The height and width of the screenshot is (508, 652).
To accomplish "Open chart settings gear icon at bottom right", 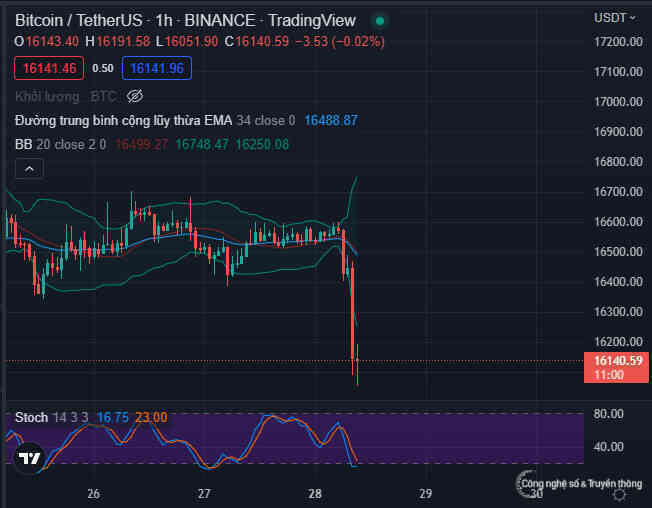I will pyautogui.click(x=620, y=495).
